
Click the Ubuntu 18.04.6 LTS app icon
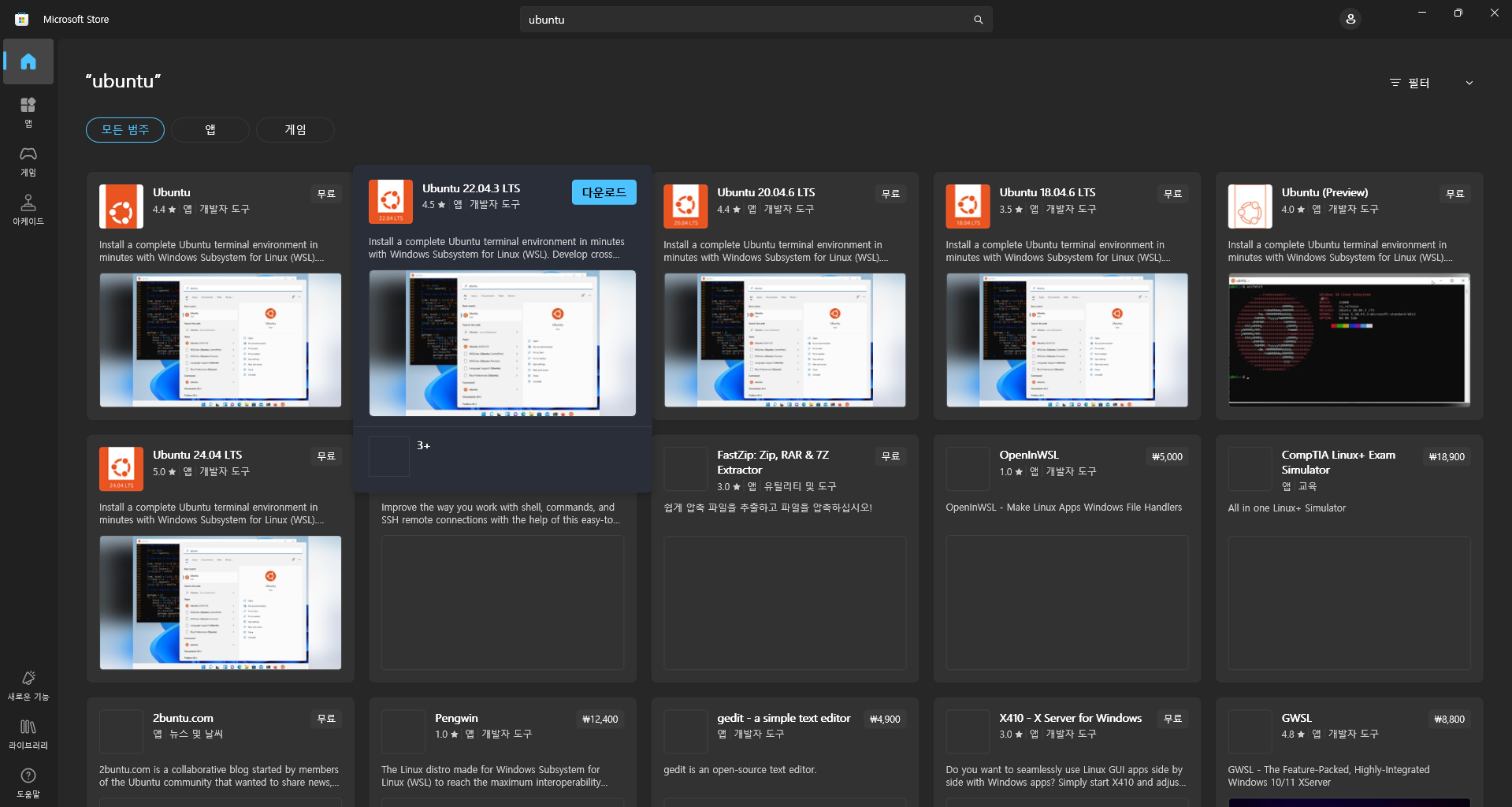968,206
